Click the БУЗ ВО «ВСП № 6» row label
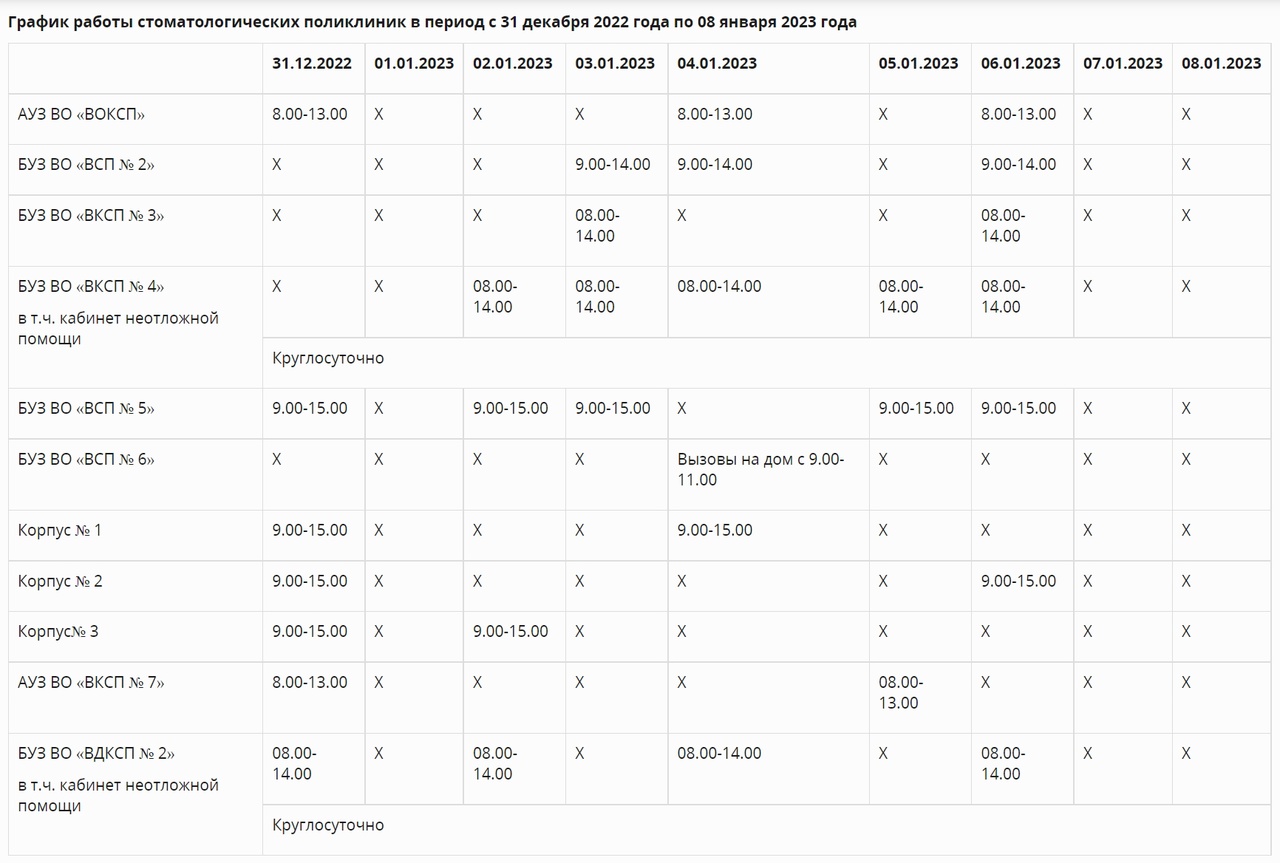Screen dimensions: 1280x863 tap(86, 459)
